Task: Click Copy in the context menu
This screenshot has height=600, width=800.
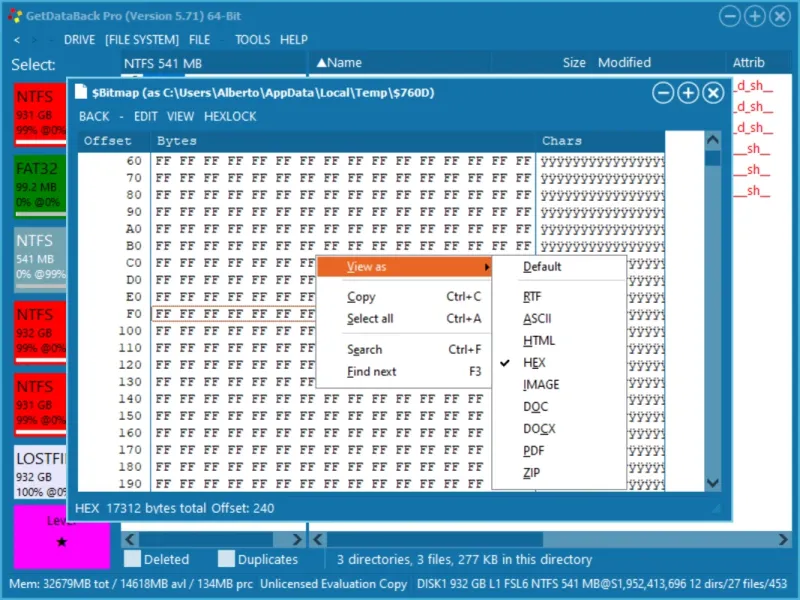Action: click(x=404, y=297)
